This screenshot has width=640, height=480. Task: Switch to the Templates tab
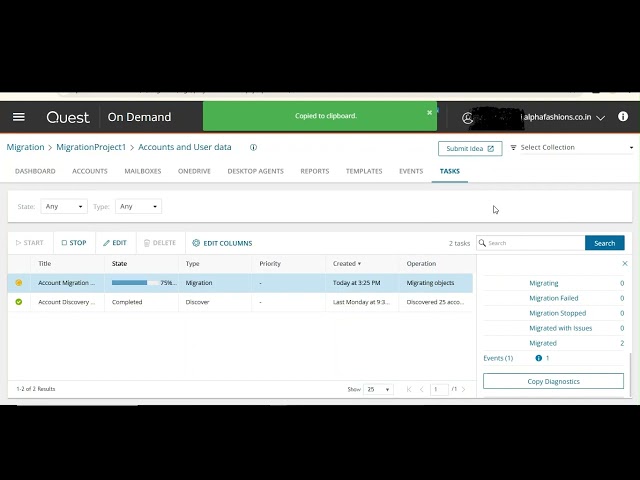pos(364,171)
